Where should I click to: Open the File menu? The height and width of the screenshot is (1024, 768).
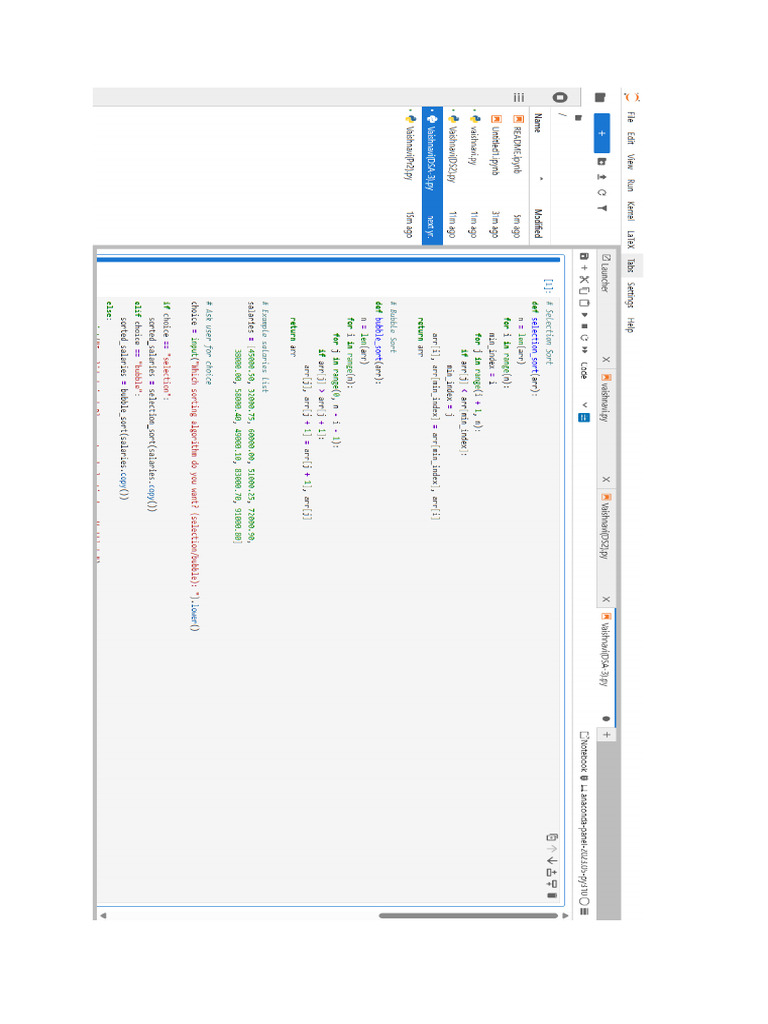631,117
